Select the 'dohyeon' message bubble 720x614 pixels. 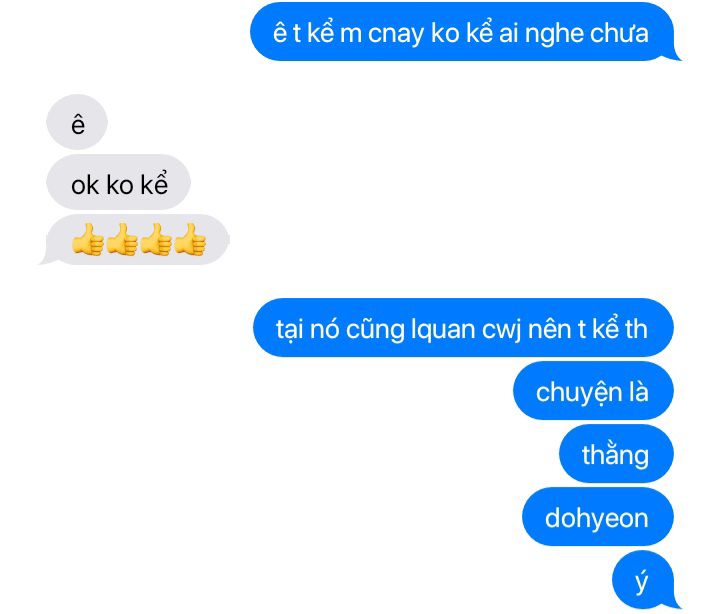point(598,517)
